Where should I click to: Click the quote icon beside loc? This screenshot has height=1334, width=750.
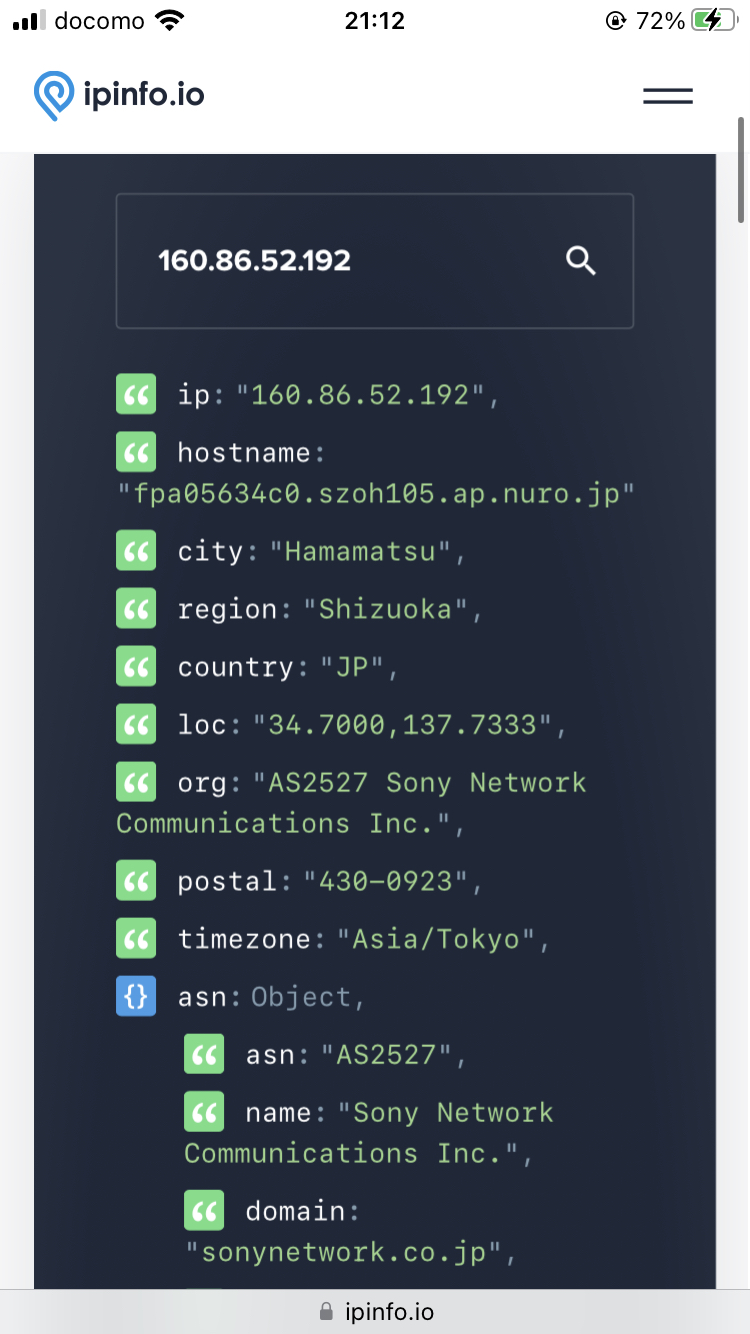(136, 725)
